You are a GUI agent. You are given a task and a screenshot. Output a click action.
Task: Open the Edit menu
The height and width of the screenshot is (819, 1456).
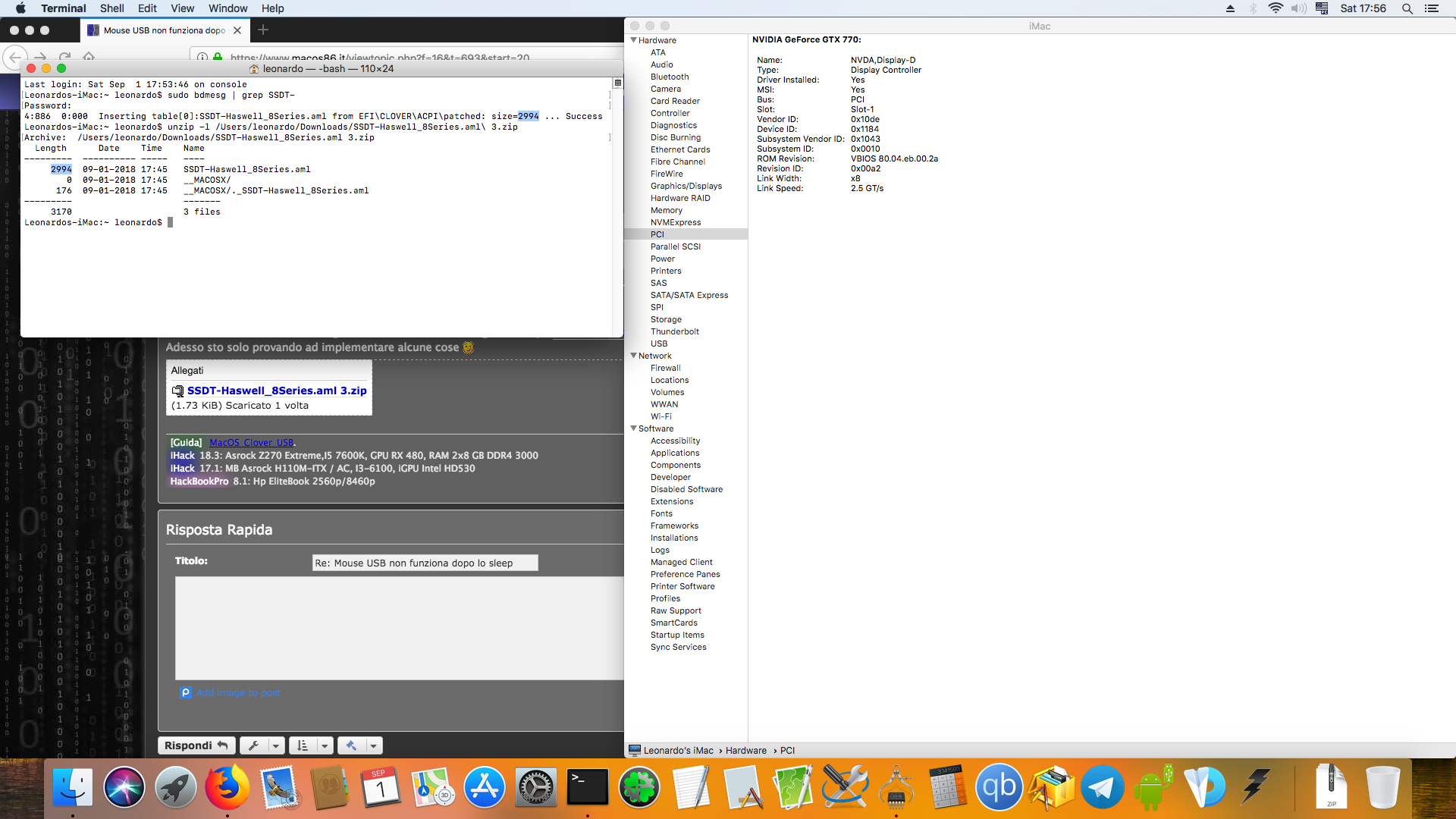point(147,8)
